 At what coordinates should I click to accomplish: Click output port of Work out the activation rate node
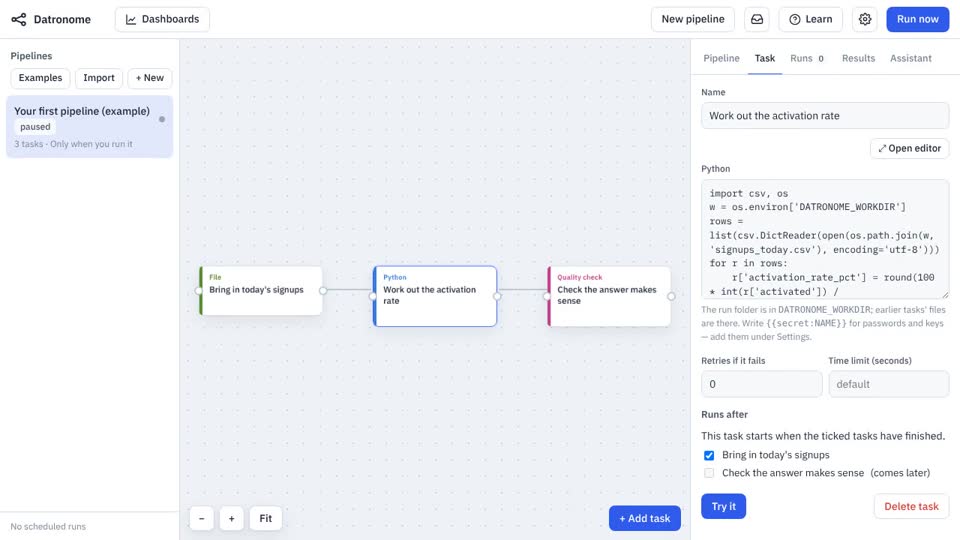[x=497, y=296]
